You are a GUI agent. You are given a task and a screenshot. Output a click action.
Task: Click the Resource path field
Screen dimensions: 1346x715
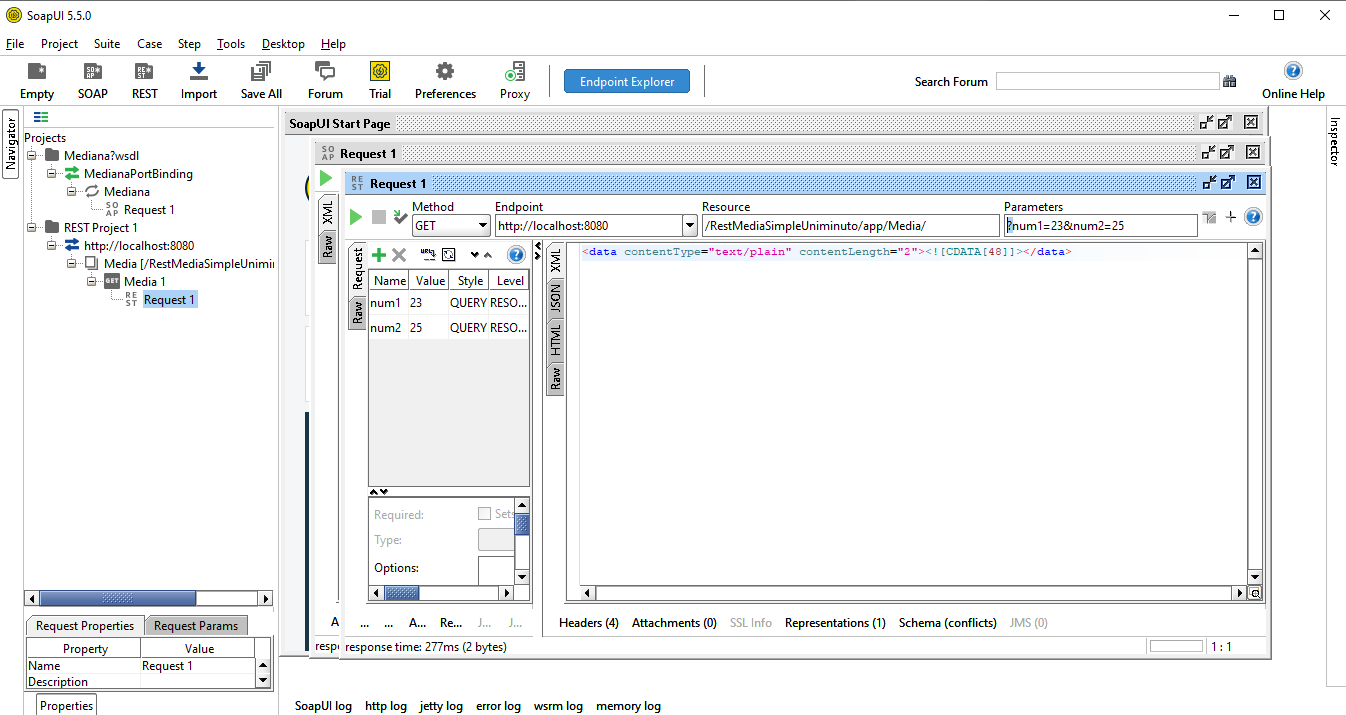pos(850,226)
